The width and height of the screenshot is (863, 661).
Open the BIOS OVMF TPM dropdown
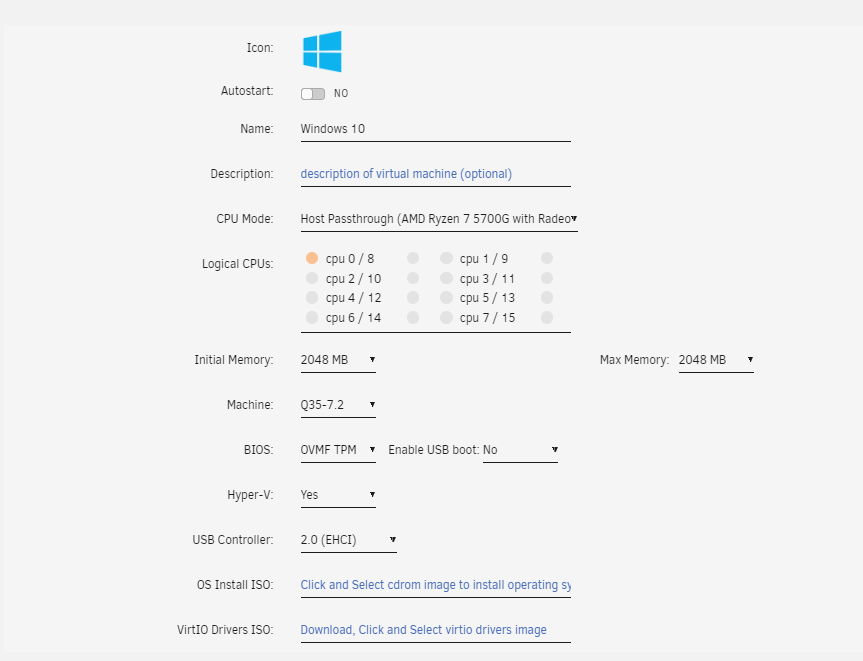click(x=338, y=450)
